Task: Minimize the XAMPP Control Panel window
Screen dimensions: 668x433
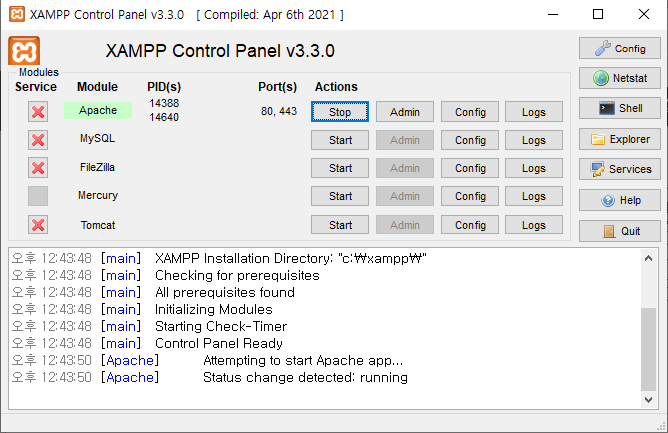Action: 553,14
